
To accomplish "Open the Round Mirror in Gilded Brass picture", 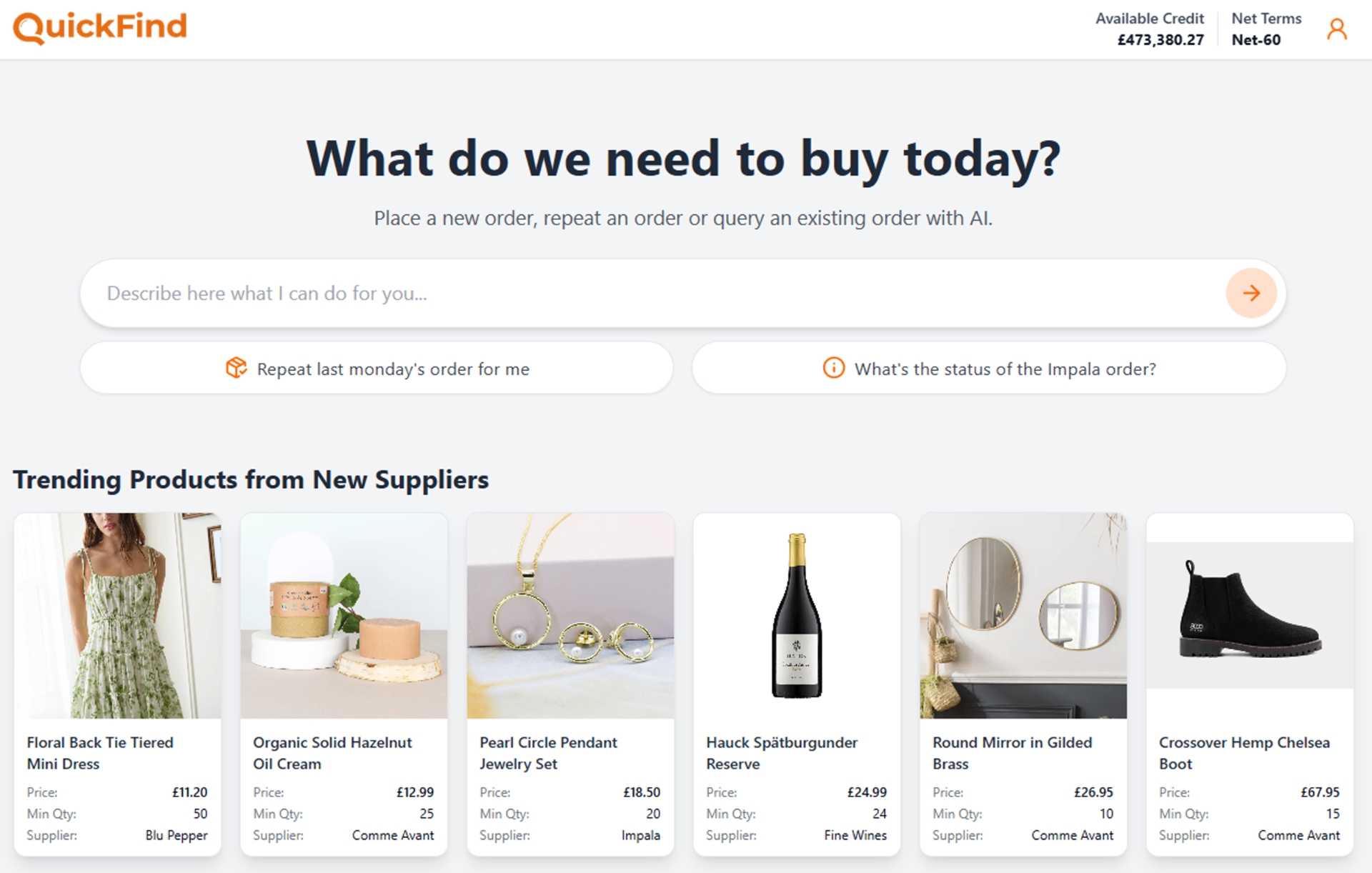I will click(x=1023, y=614).
